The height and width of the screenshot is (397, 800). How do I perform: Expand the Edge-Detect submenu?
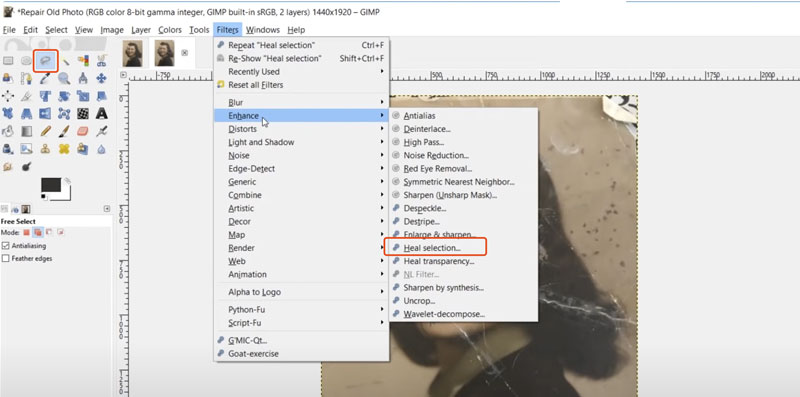[301, 169]
